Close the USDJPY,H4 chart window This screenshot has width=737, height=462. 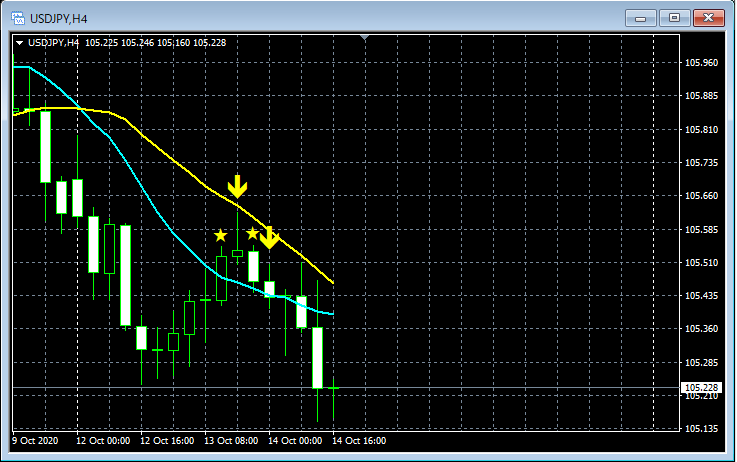click(x=709, y=18)
